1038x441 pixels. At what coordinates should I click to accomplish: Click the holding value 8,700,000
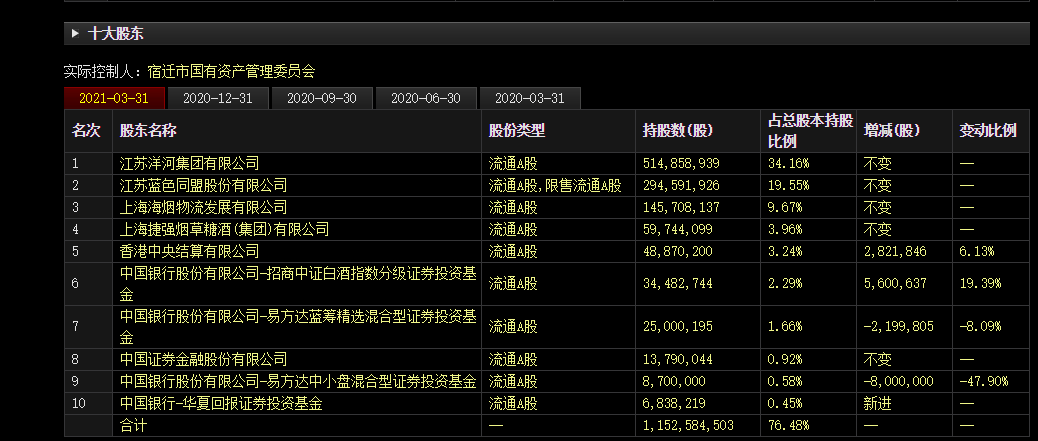click(x=674, y=381)
